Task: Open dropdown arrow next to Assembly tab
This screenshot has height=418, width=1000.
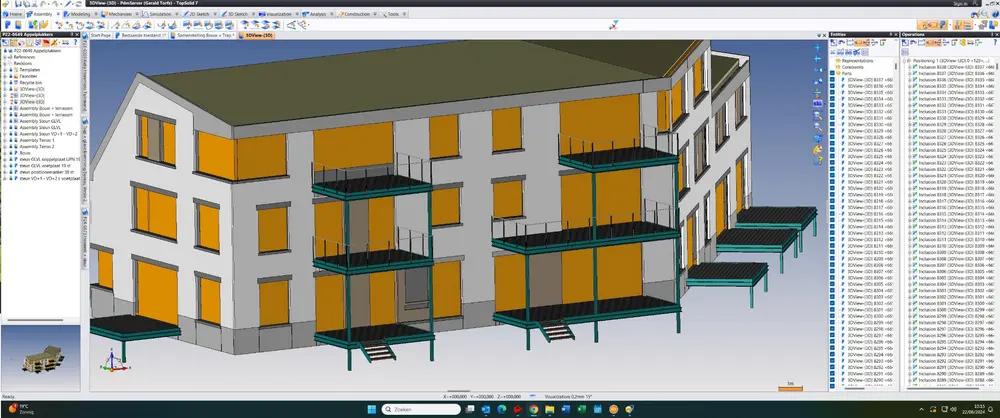Action: tap(58, 14)
